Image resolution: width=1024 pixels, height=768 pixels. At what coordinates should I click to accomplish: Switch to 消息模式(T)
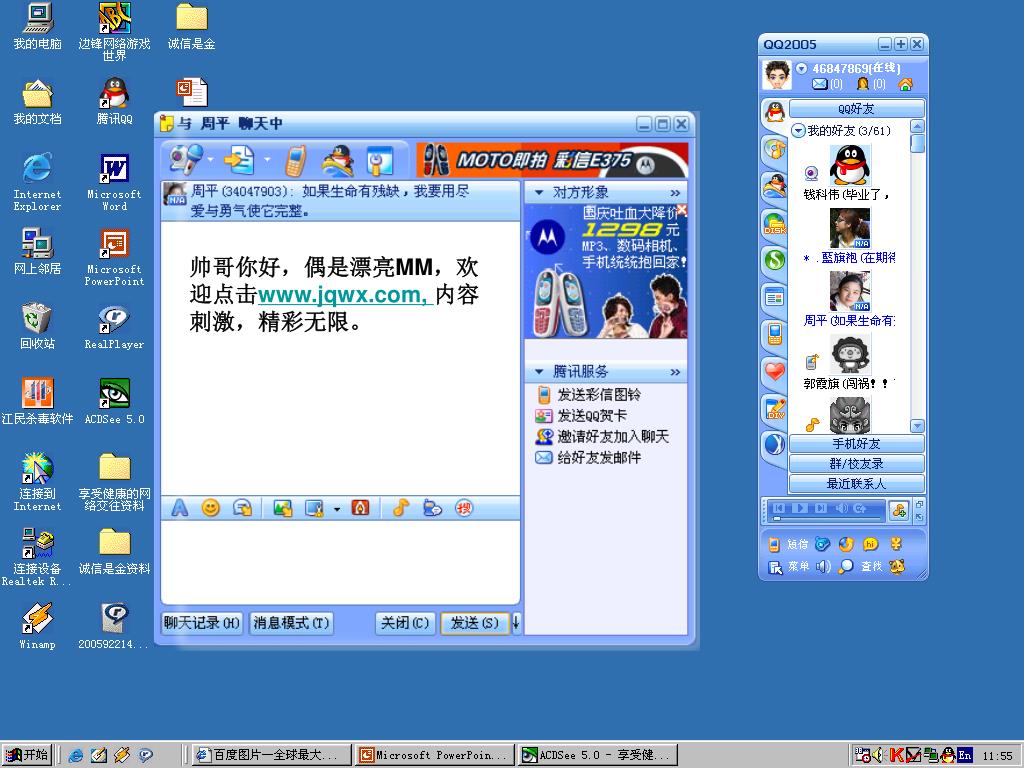[291, 623]
